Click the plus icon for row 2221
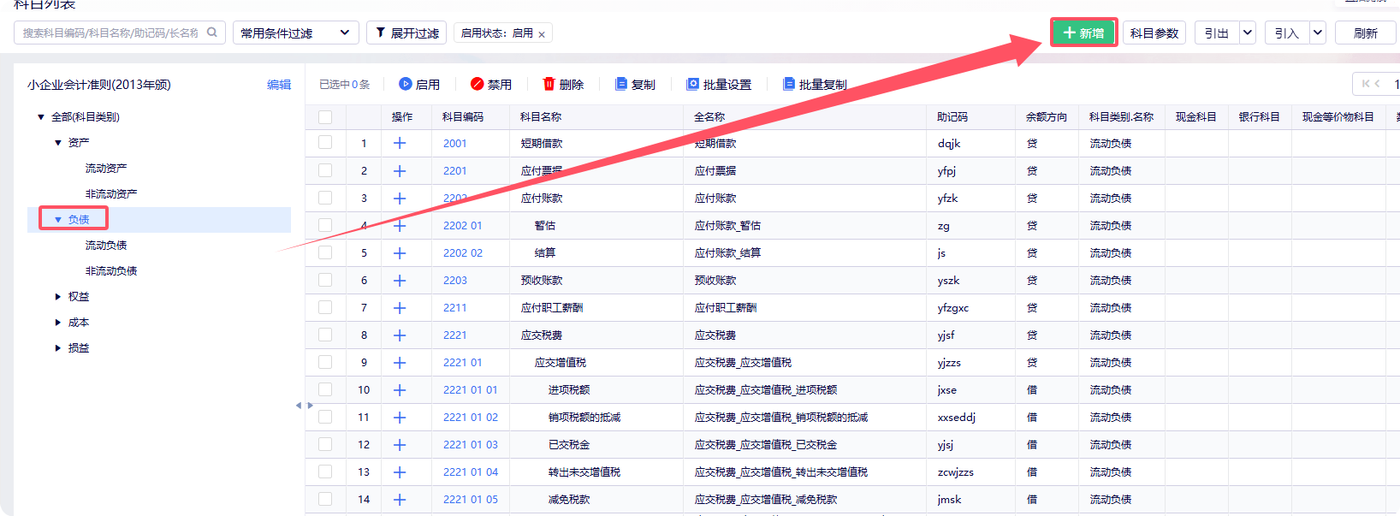This screenshot has height=516, width=1400. [x=400, y=335]
